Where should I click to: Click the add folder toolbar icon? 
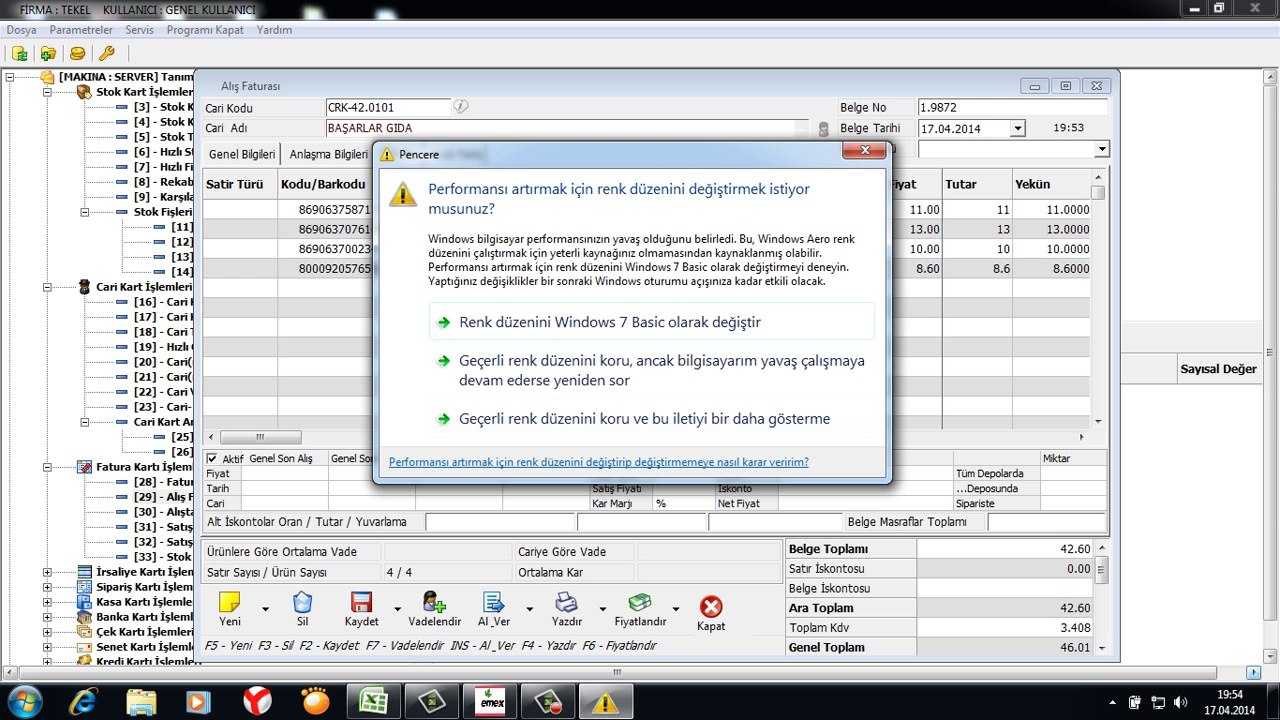click(x=48, y=53)
